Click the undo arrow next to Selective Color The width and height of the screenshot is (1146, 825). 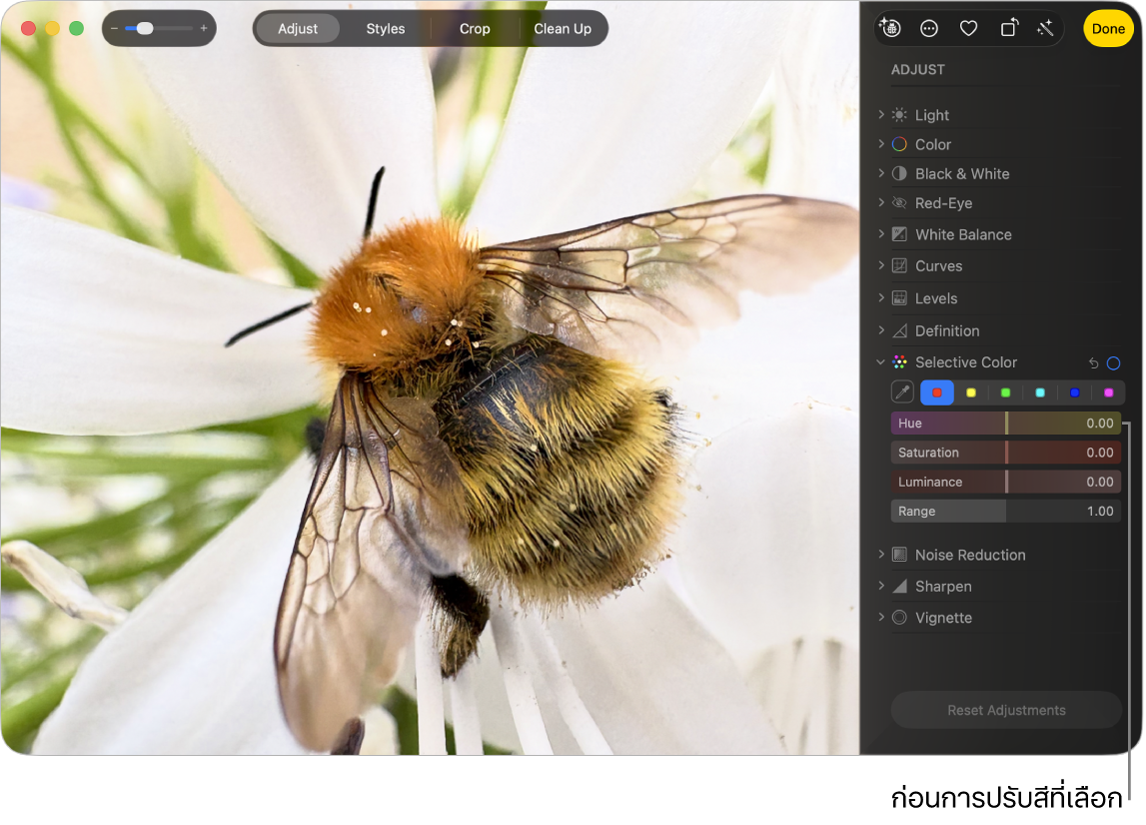(x=1093, y=362)
